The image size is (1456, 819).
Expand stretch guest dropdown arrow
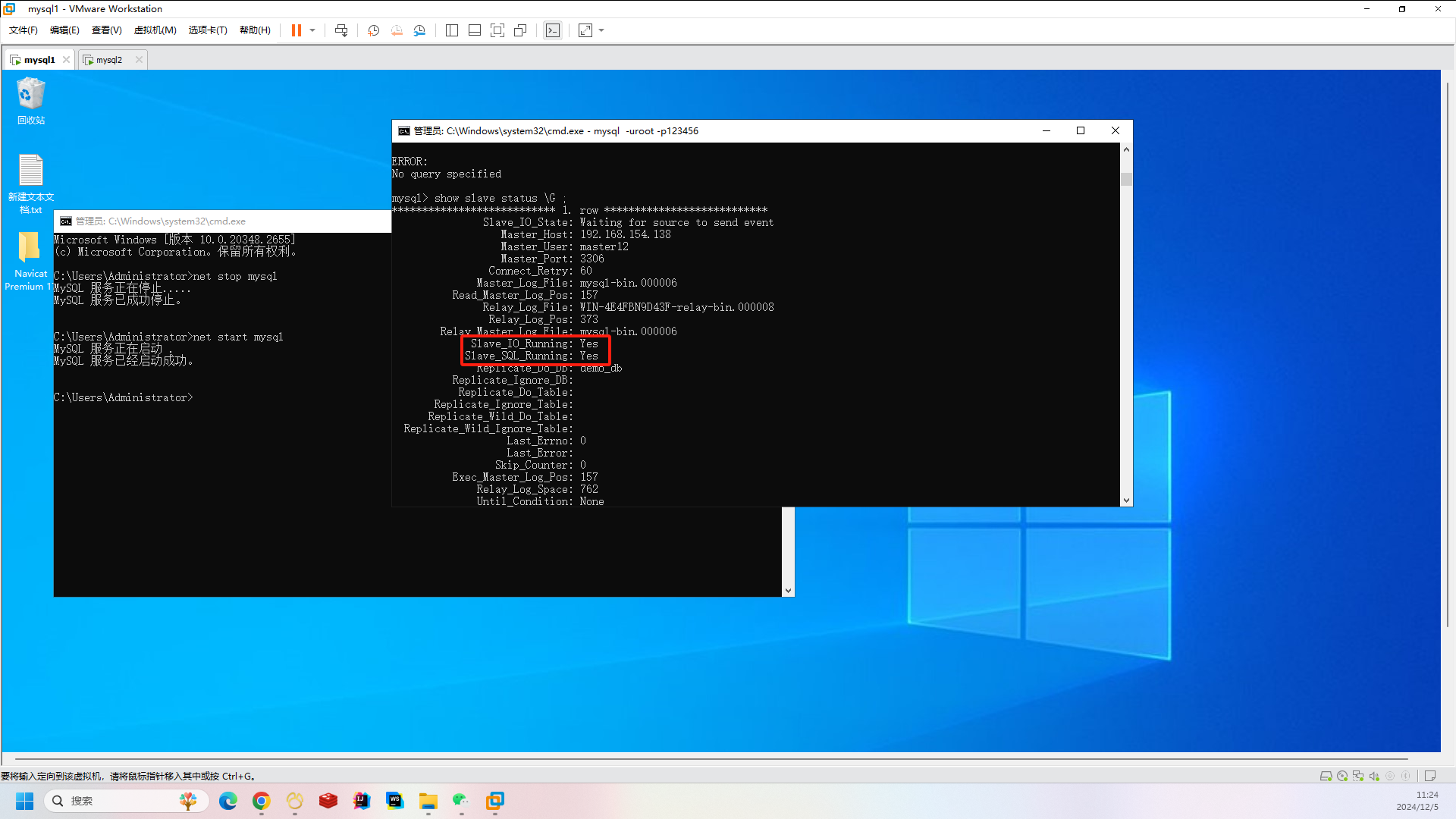(602, 30)
